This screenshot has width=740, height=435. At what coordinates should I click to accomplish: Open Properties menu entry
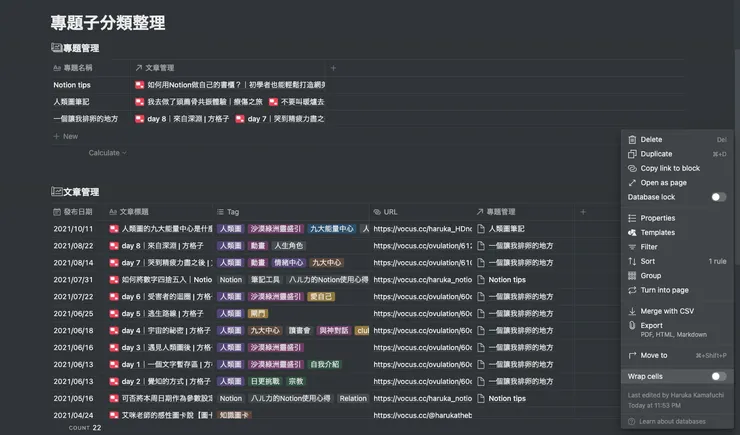click(677, 218)
